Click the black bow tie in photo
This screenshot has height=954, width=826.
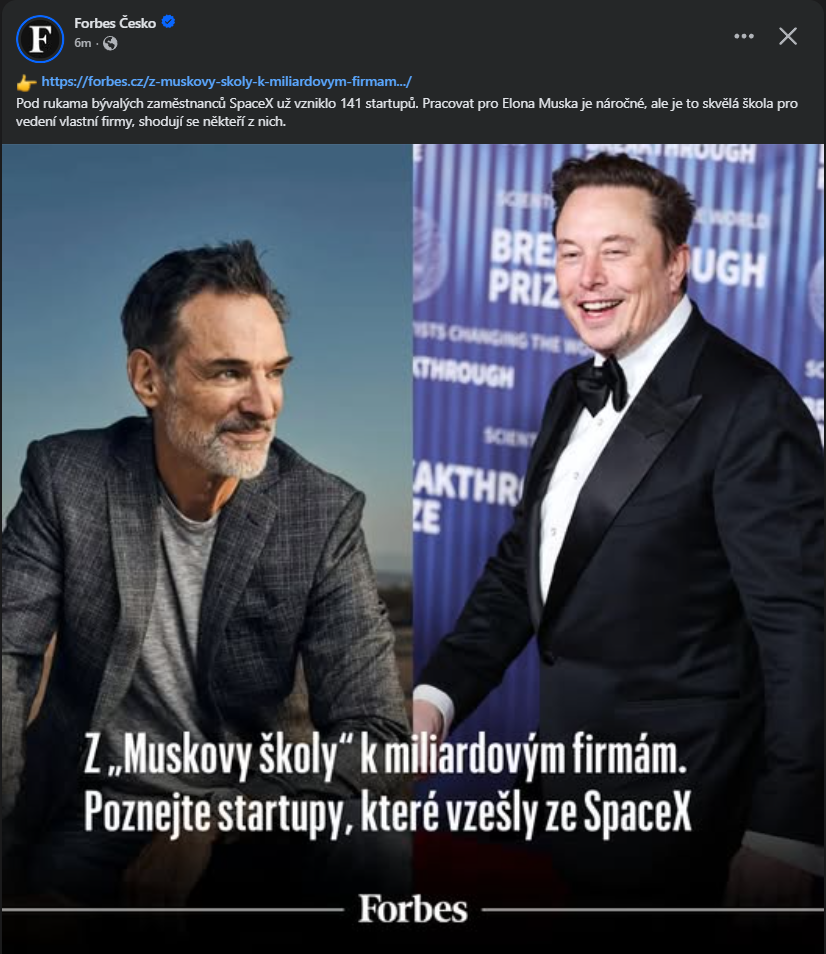pyautogui.click(x=600, y=385)
